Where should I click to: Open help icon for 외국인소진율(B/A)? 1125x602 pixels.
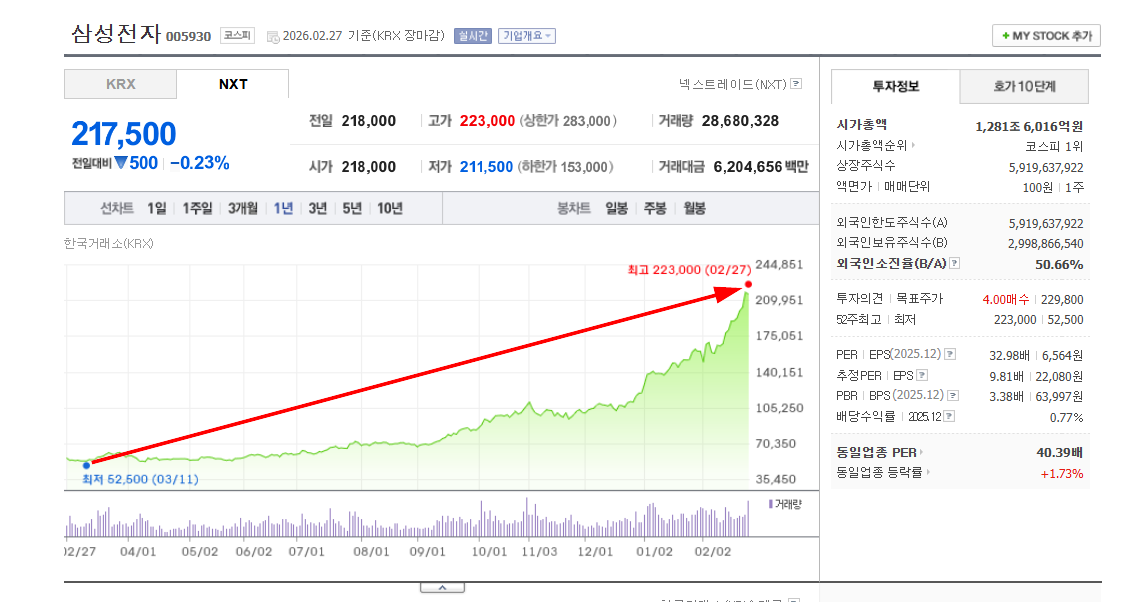tap(954, 263)
